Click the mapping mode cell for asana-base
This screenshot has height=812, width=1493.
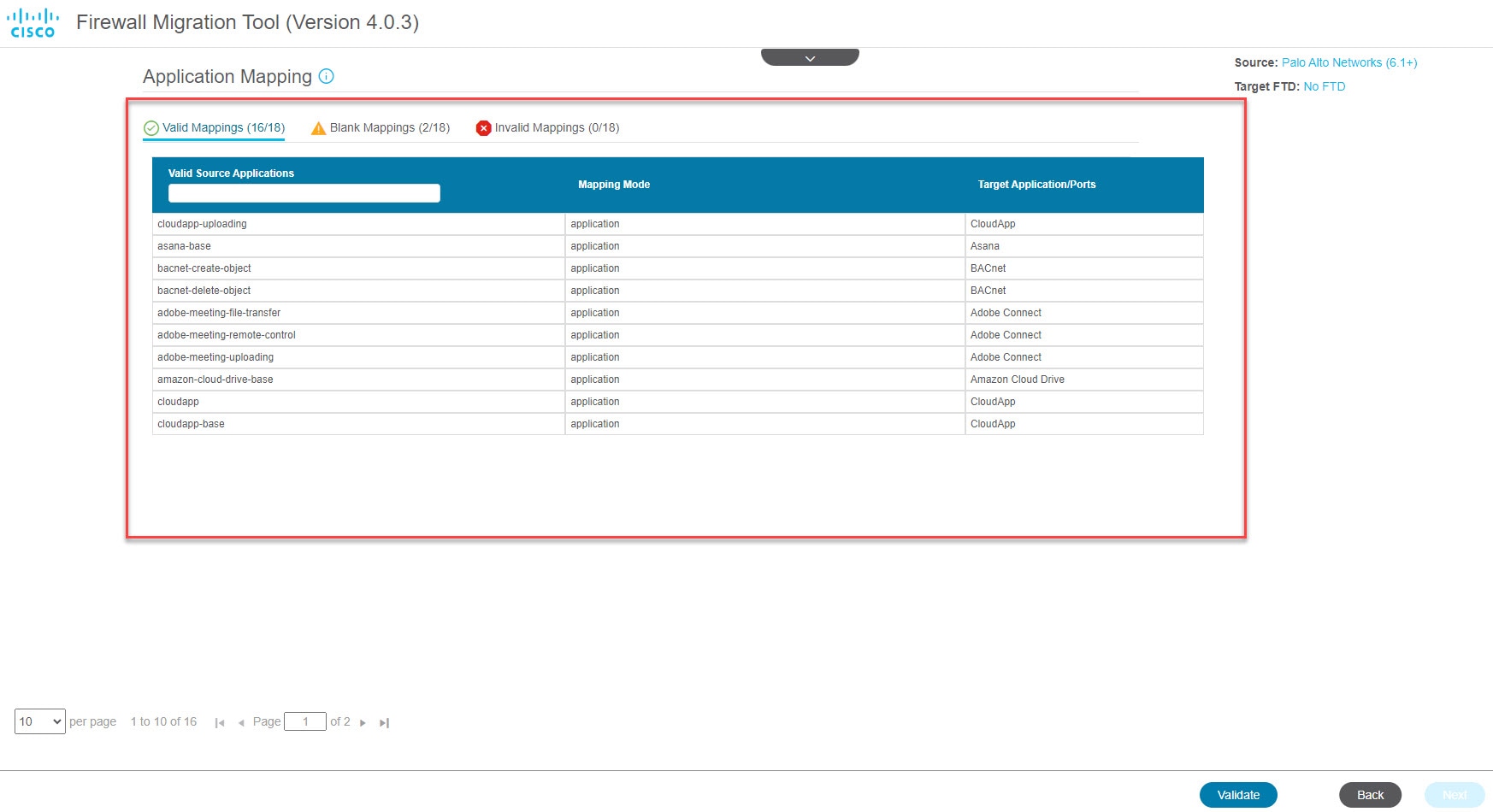(765, 246)
